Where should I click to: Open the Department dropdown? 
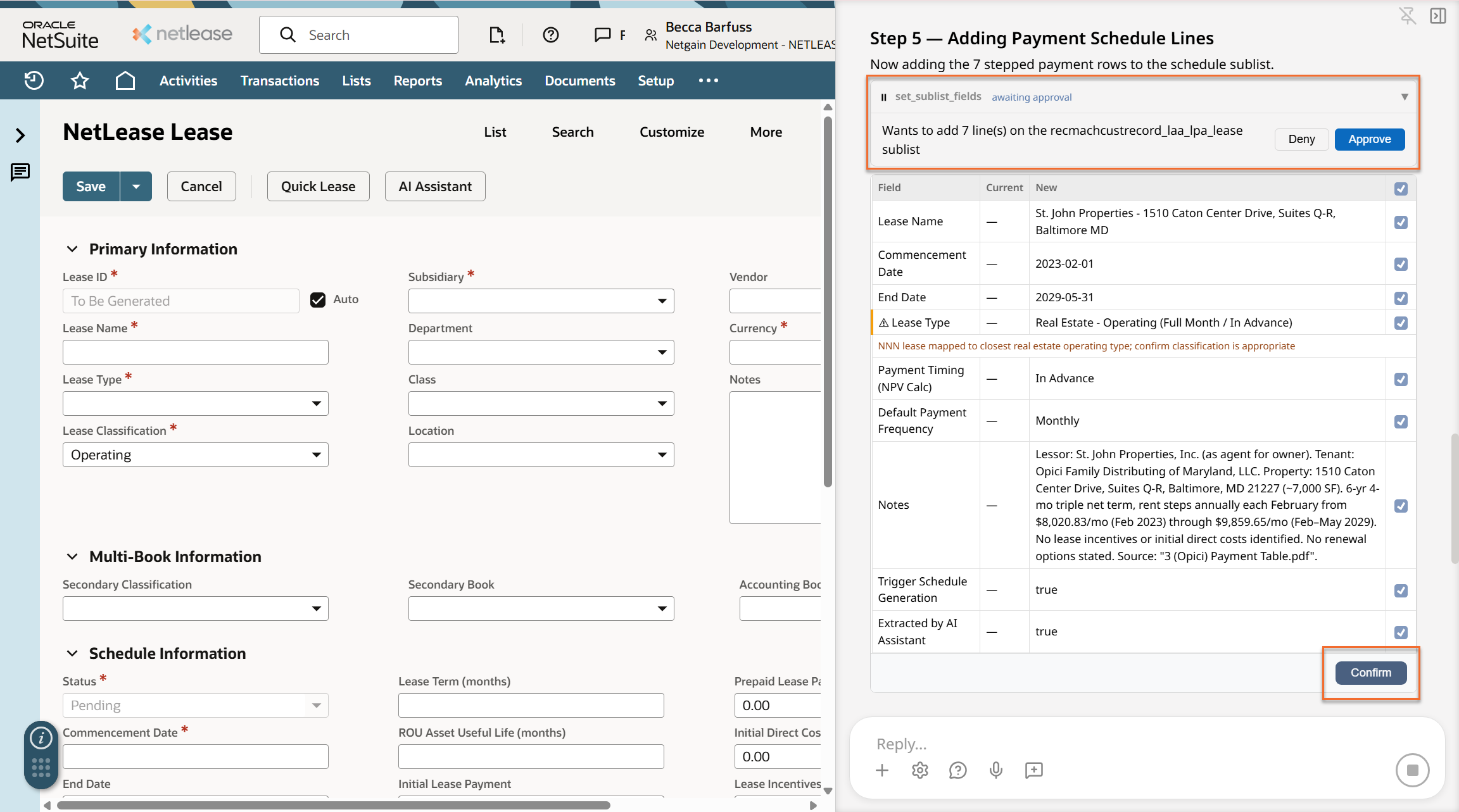pos(541,352)
